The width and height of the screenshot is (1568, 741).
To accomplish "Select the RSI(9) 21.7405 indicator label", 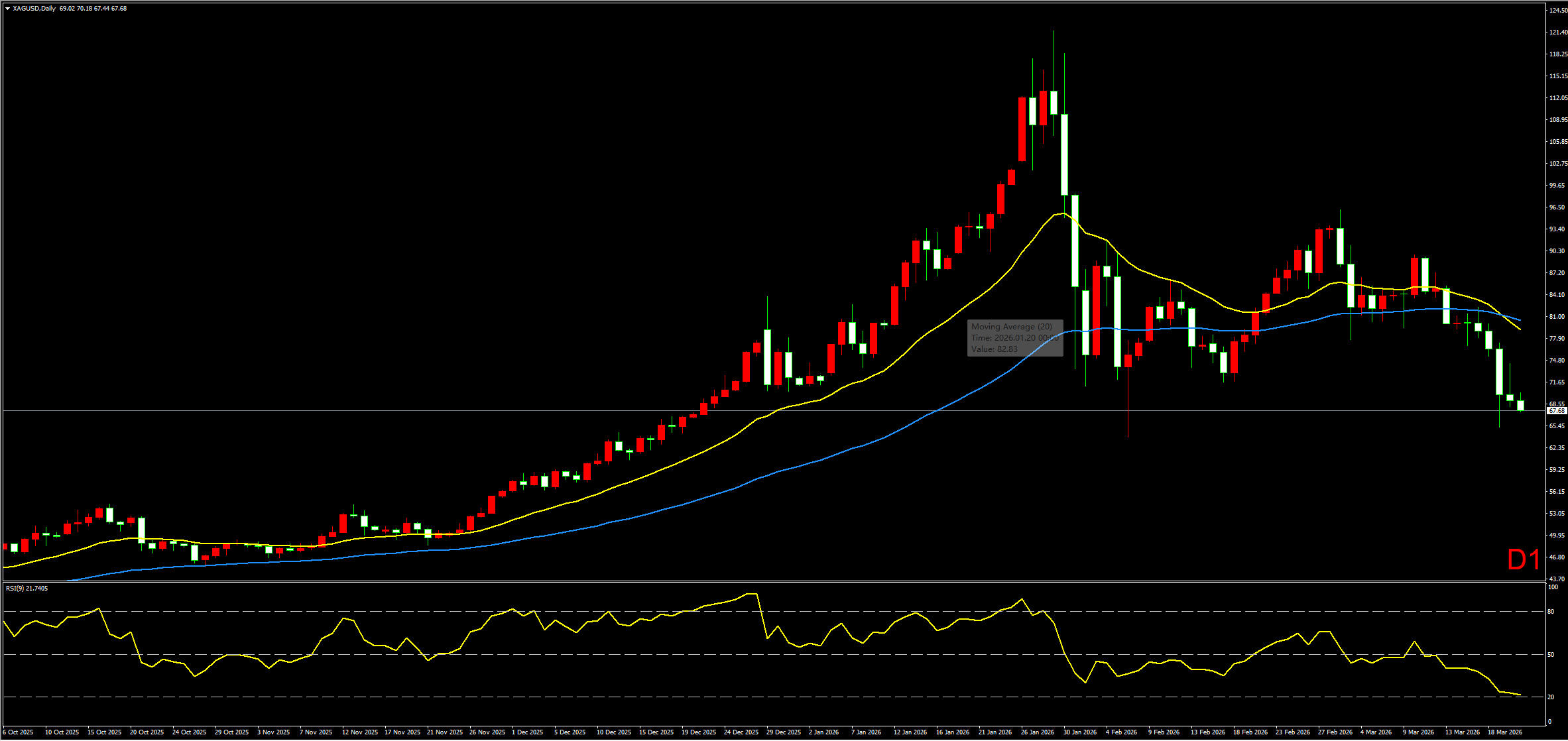I will coord(27,588).
